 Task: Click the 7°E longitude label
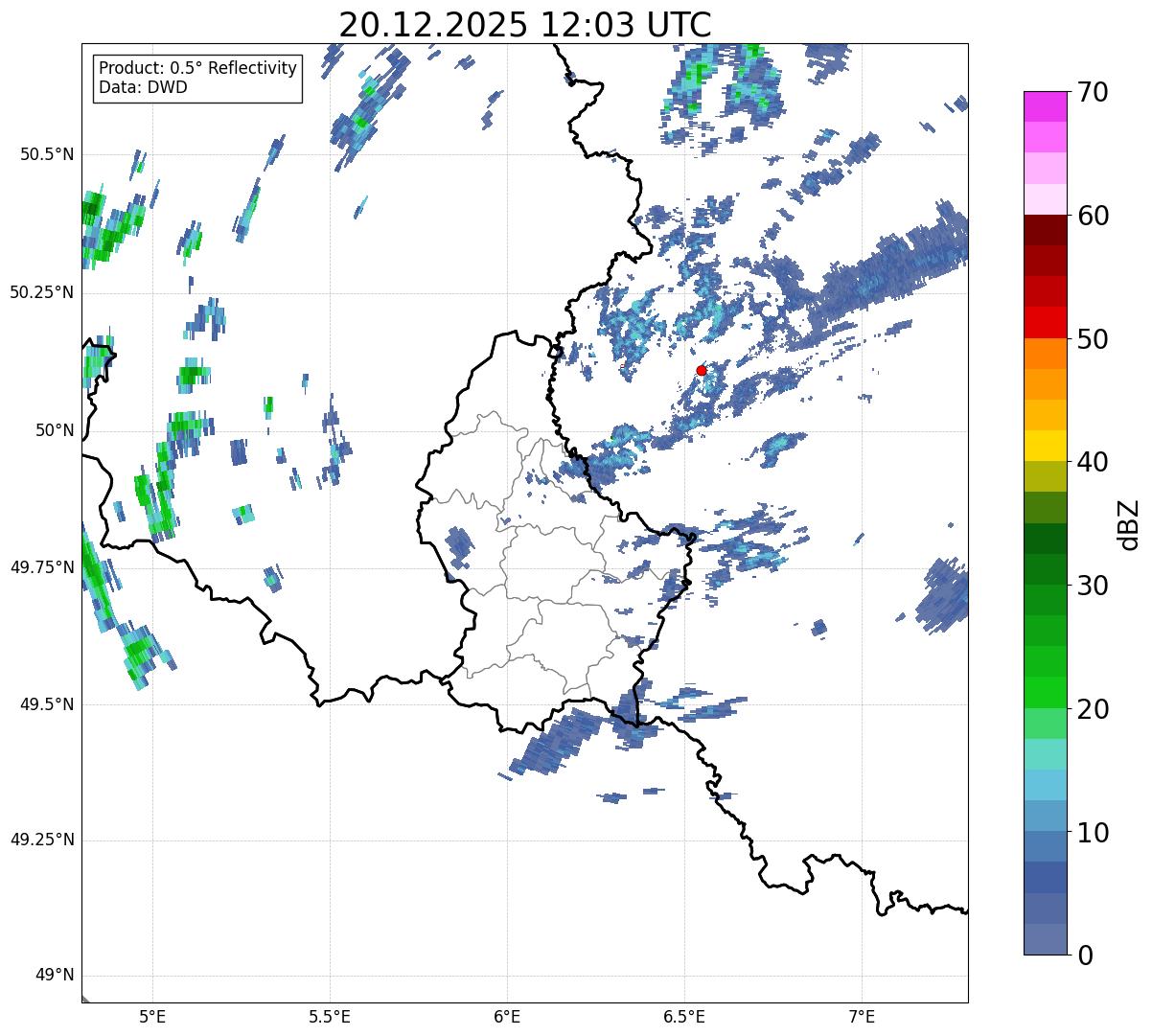[x=863, y=1017]
